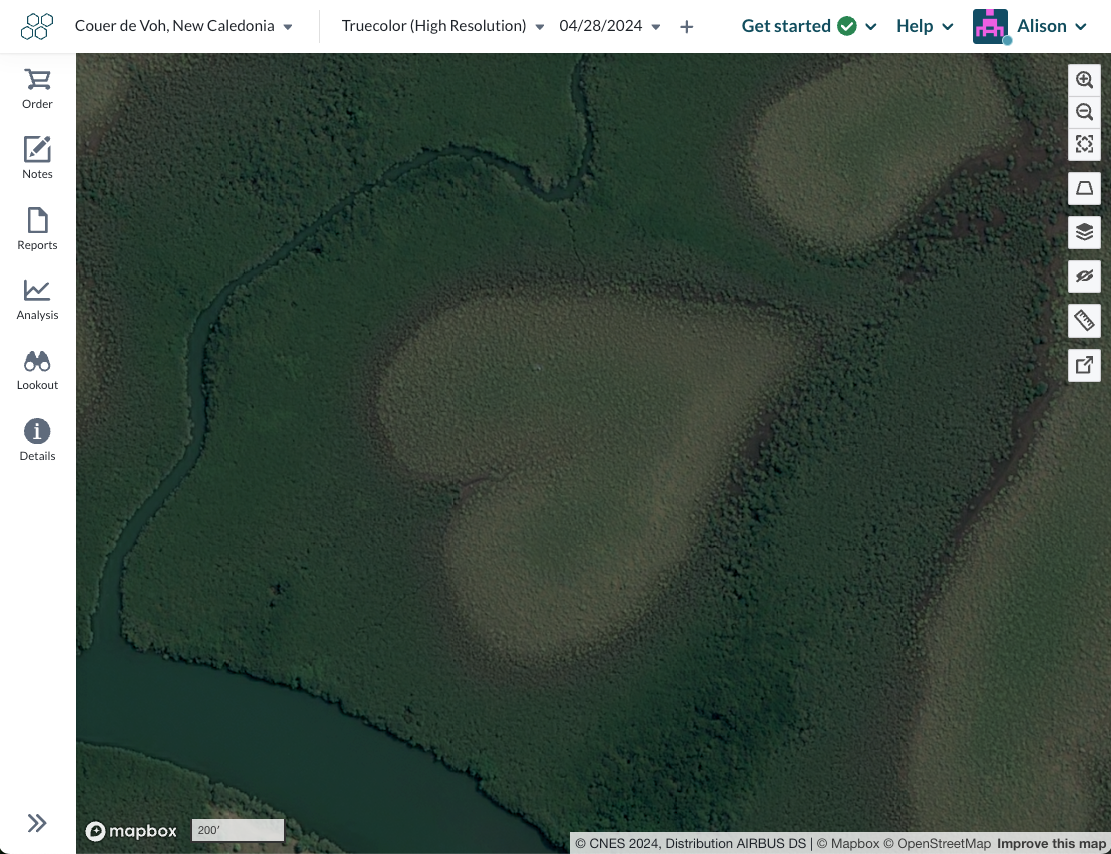This screenshot has height=854, width=1111.
Task: Open the Order cart panel
Action: coord(37,89)
